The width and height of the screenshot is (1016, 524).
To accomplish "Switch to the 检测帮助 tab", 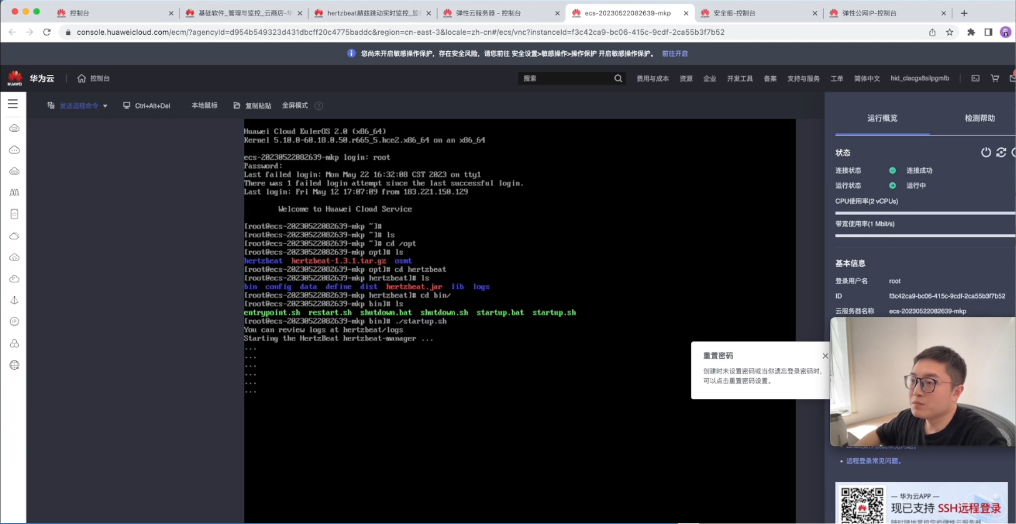I will coord(979,118).
